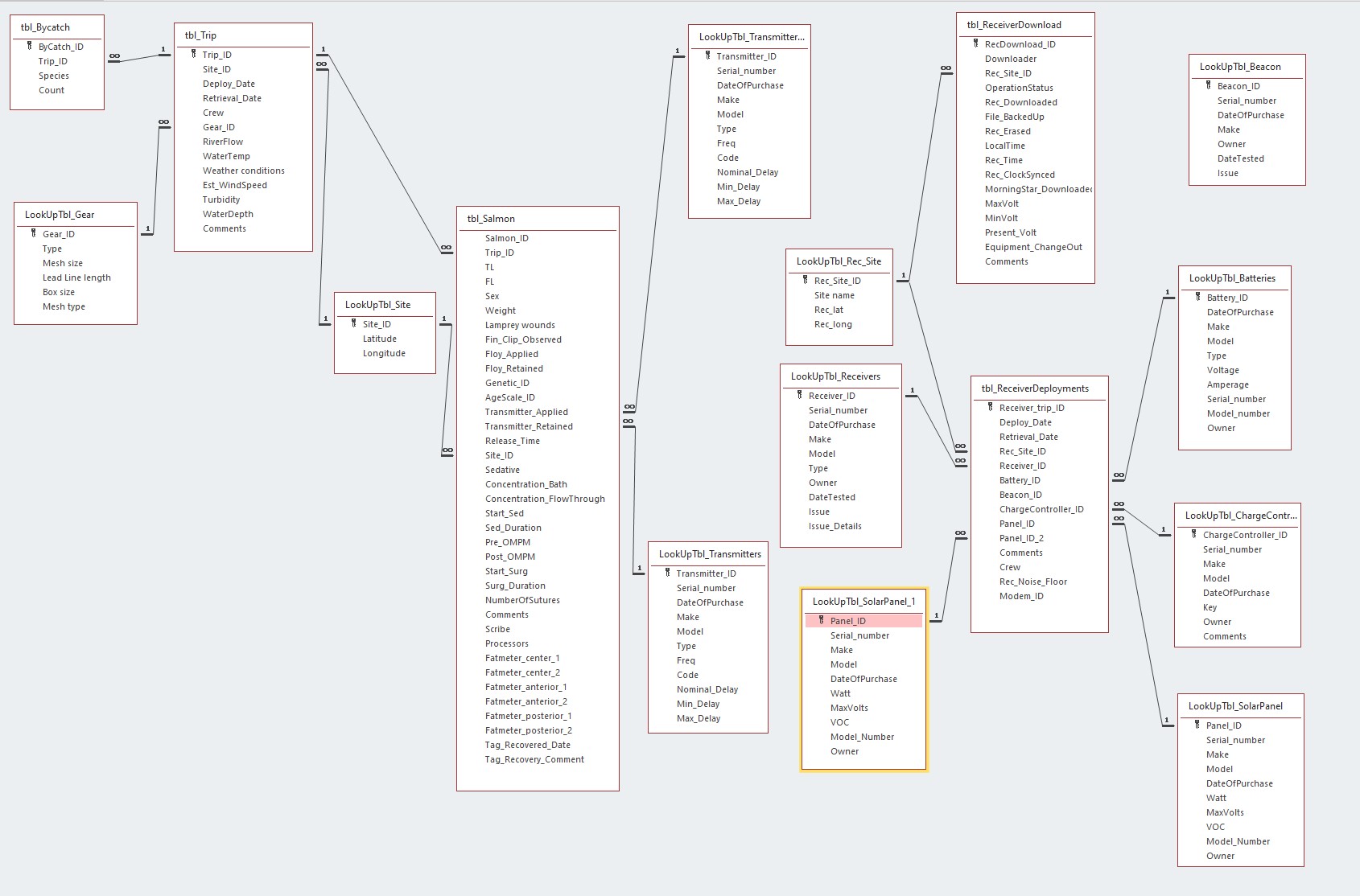Select the Rec_Noise_Floor field
Image resolution: width=1360 pixels, height=896 pixels.
point(1033,582)
